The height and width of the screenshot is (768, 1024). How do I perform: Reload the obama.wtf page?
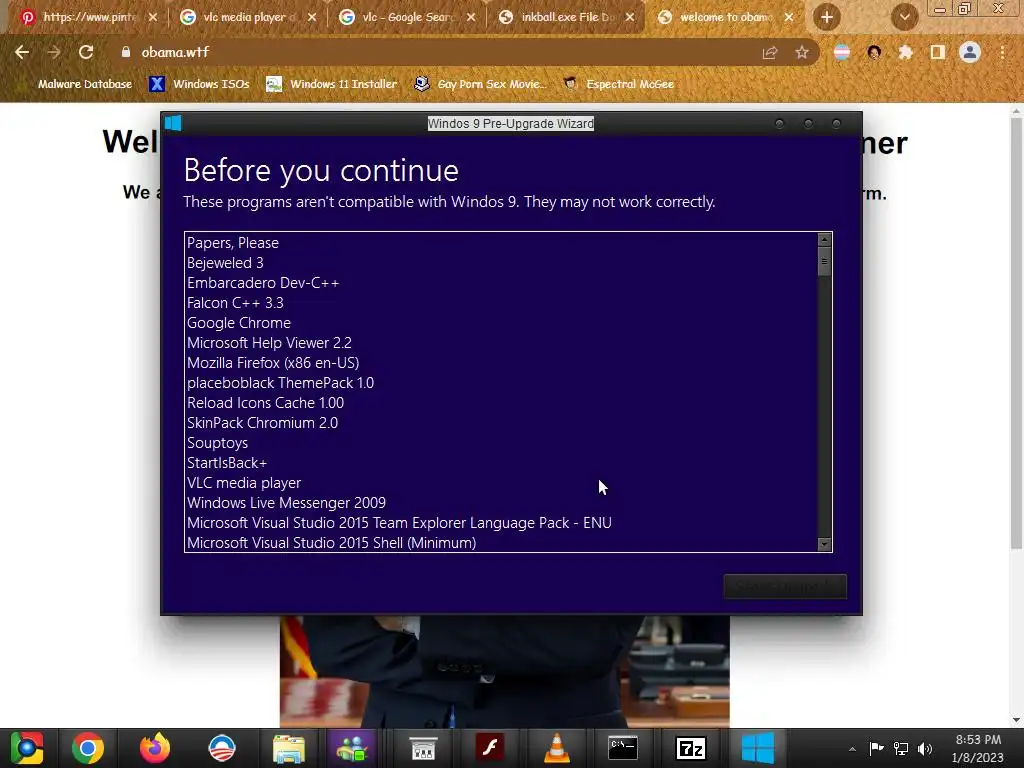point(86,52)
